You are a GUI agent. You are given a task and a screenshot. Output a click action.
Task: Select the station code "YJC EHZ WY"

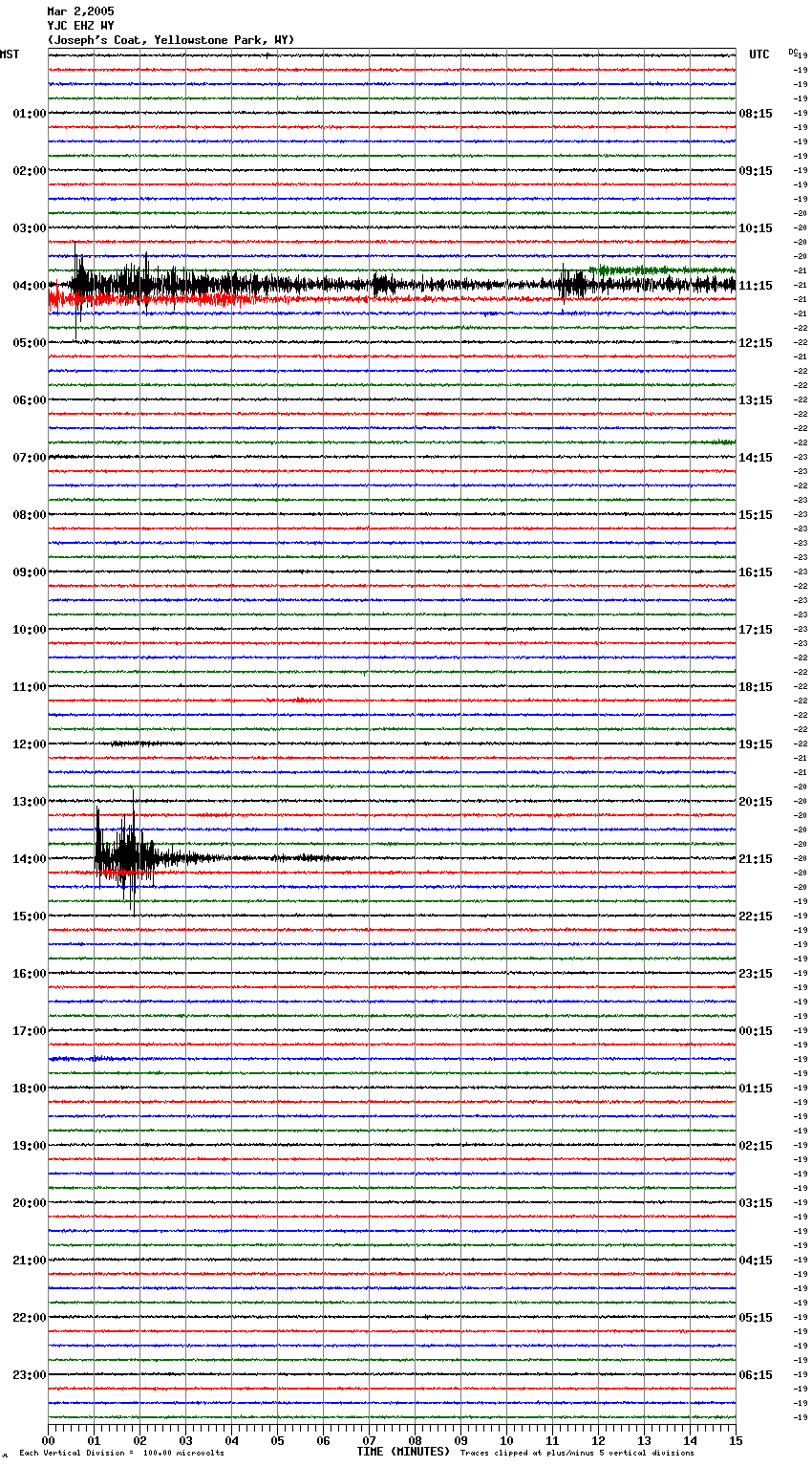[x=80, y=26]
